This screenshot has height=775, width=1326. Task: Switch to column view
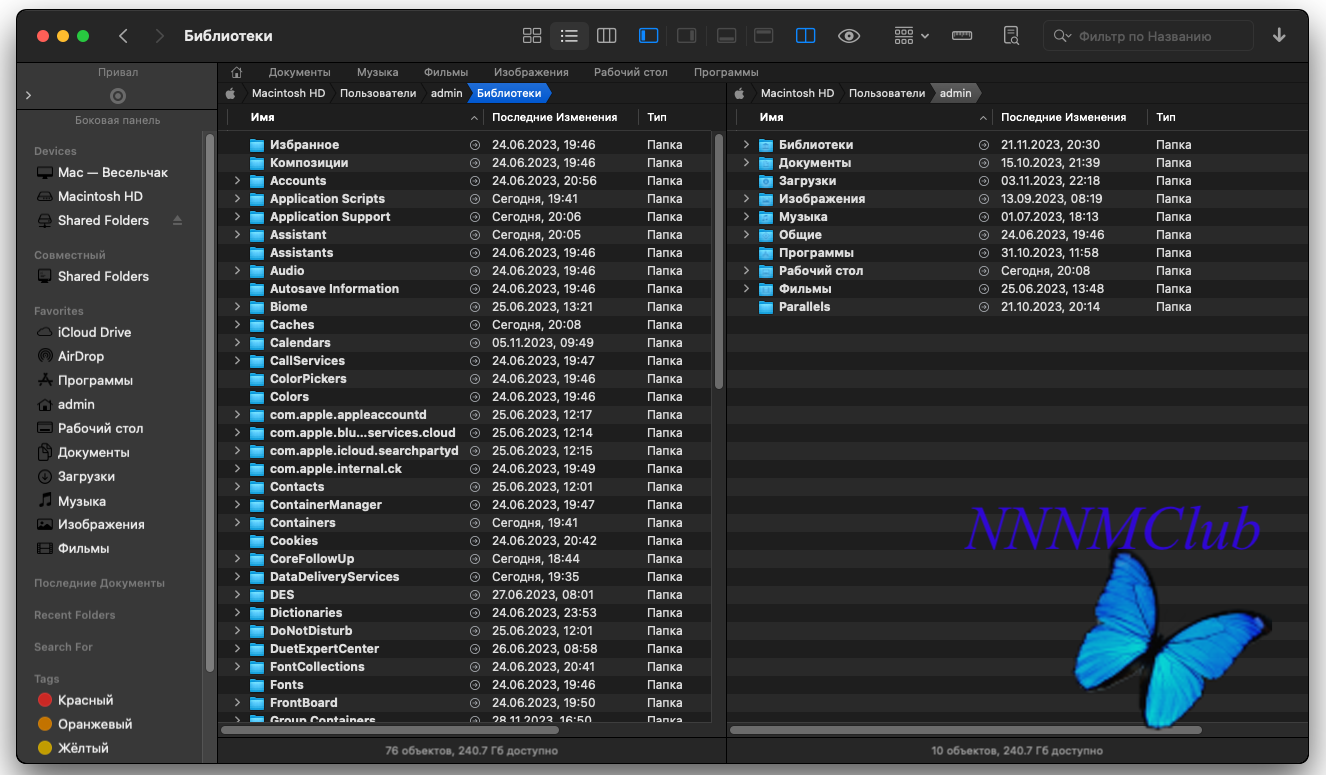[x=606, y=36]
